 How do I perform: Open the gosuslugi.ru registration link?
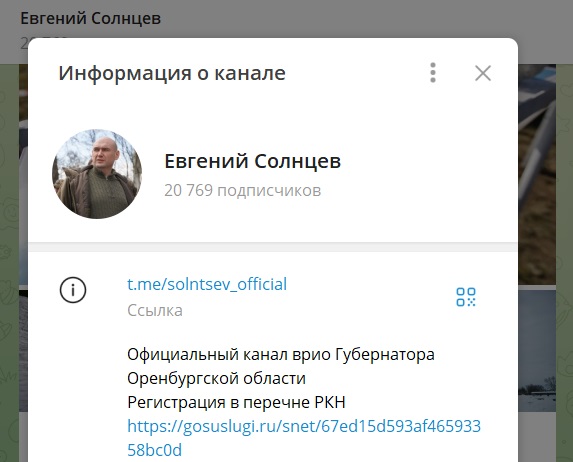304,438
